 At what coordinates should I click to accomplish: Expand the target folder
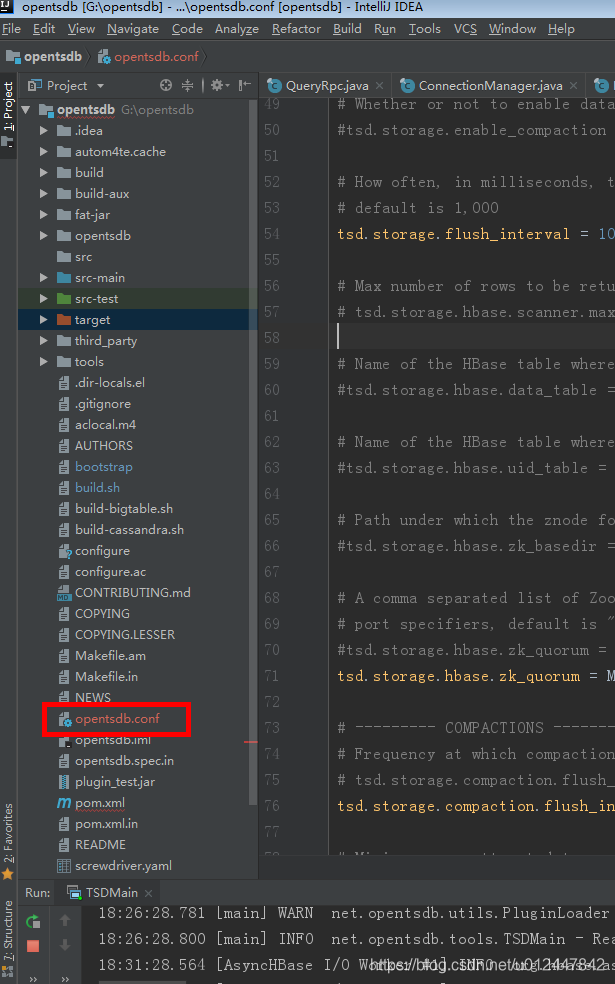43,319
